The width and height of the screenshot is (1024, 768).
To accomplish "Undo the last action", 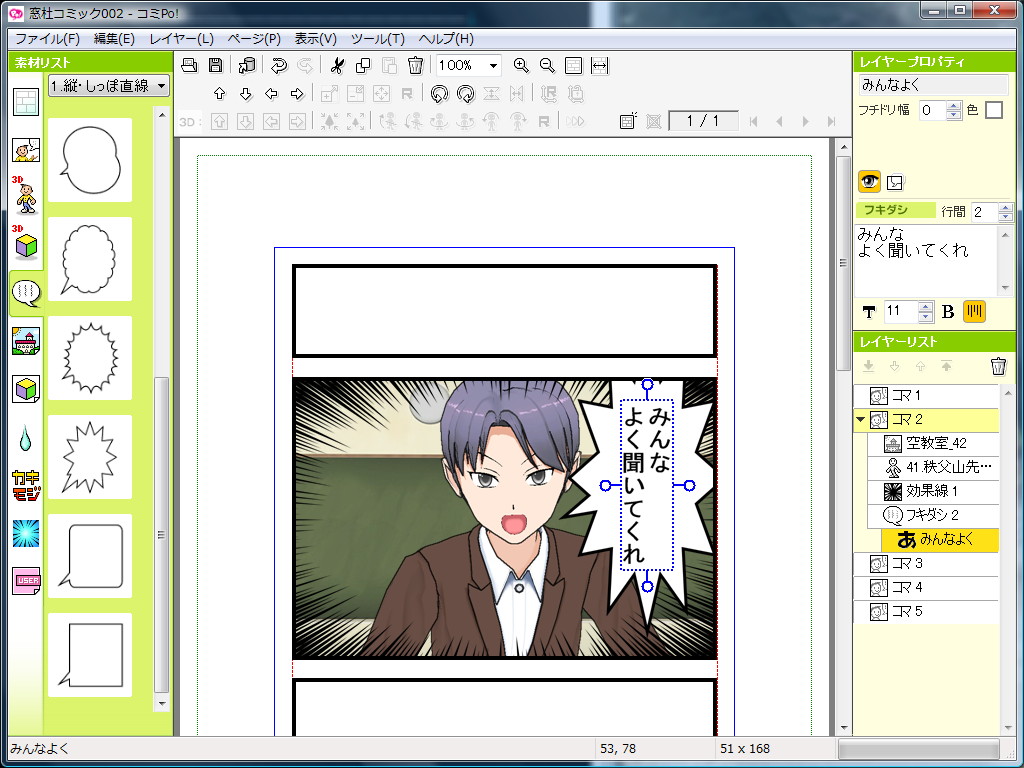I will coord(279,65).
